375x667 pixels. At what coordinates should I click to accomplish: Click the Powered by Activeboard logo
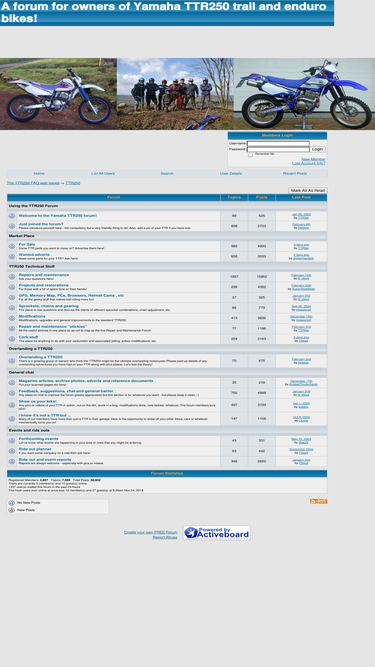click(x=217, y=533)
